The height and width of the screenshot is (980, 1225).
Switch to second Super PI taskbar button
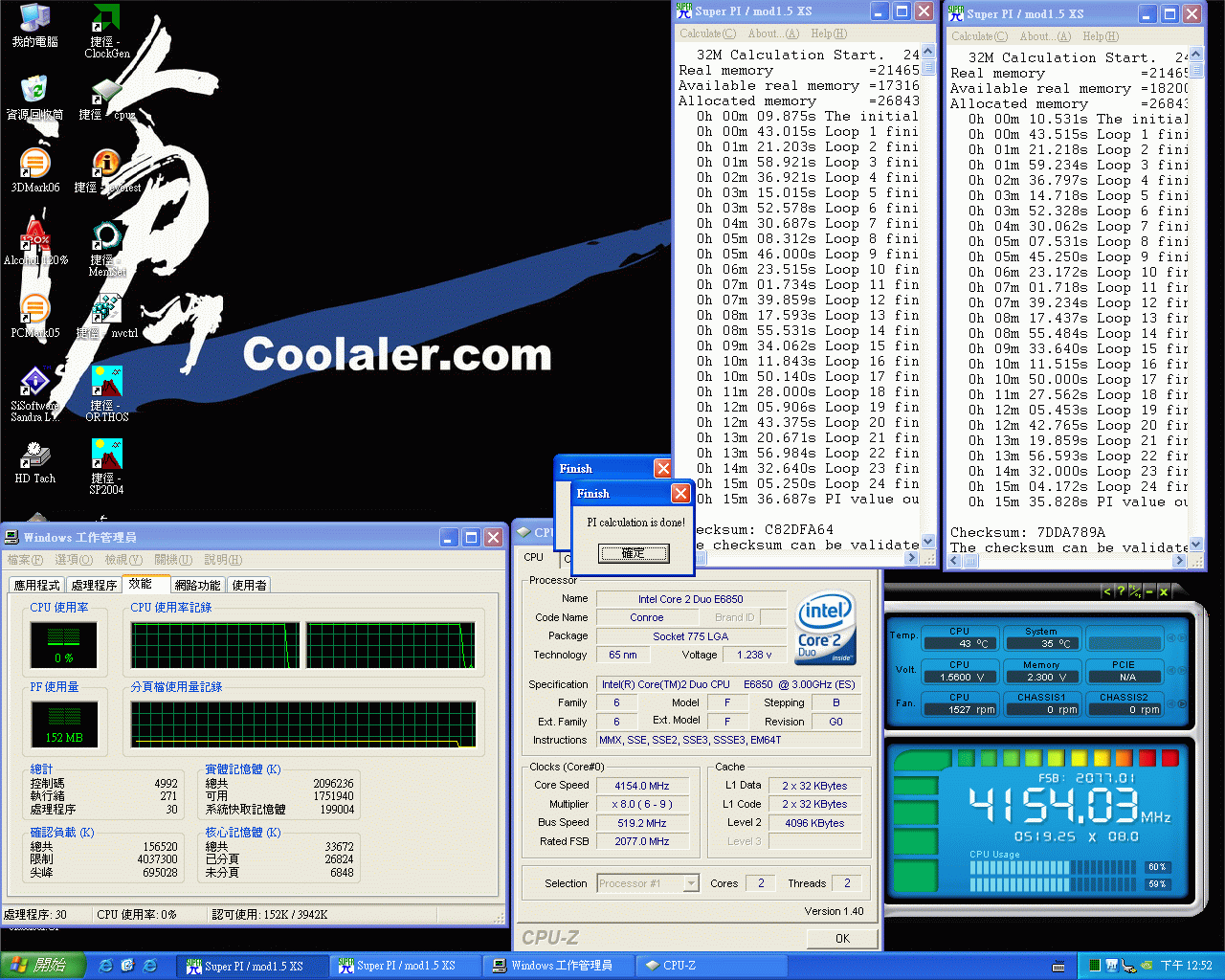pyautogui.click(x=406, y=966)
